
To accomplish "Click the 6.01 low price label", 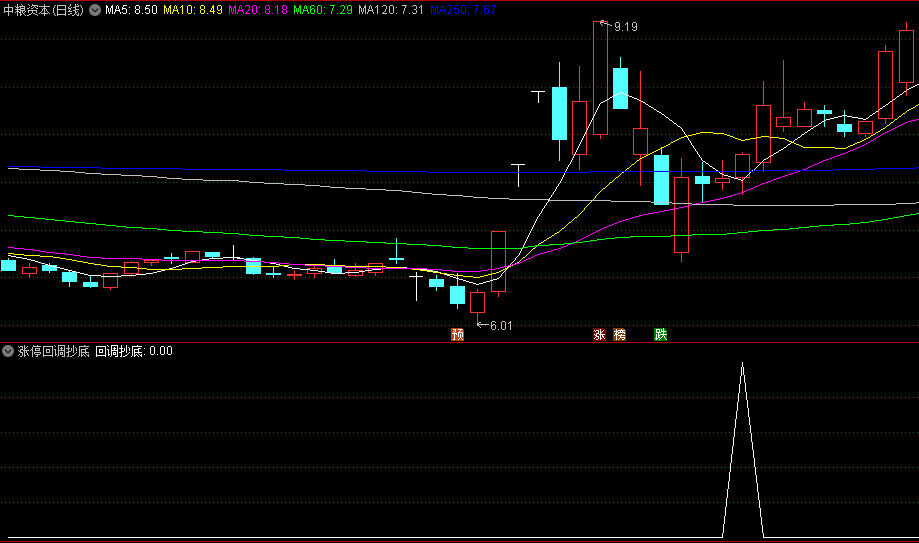I will (x=501, y=325).
